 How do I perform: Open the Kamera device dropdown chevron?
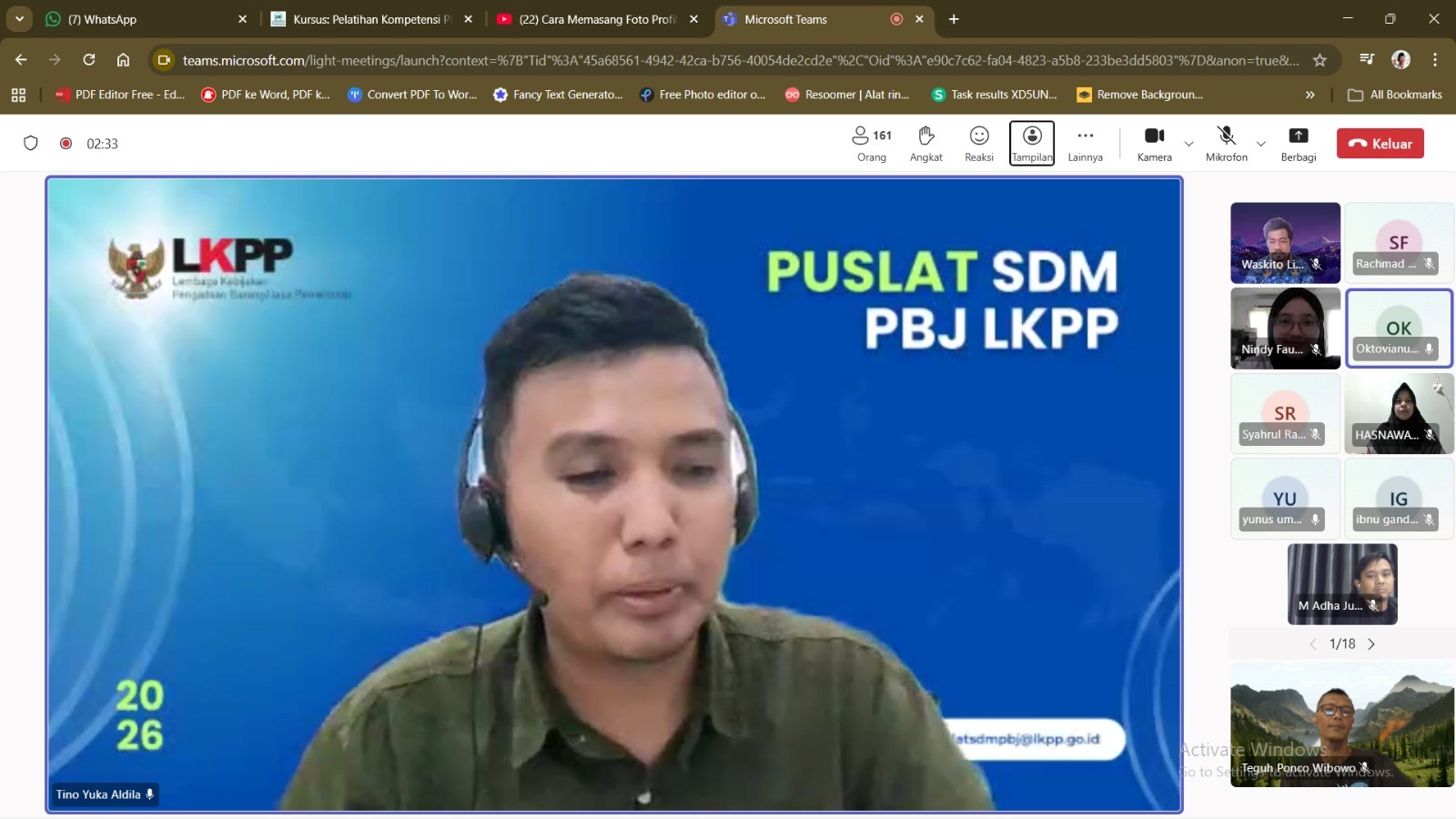(x=1189, y=144)
